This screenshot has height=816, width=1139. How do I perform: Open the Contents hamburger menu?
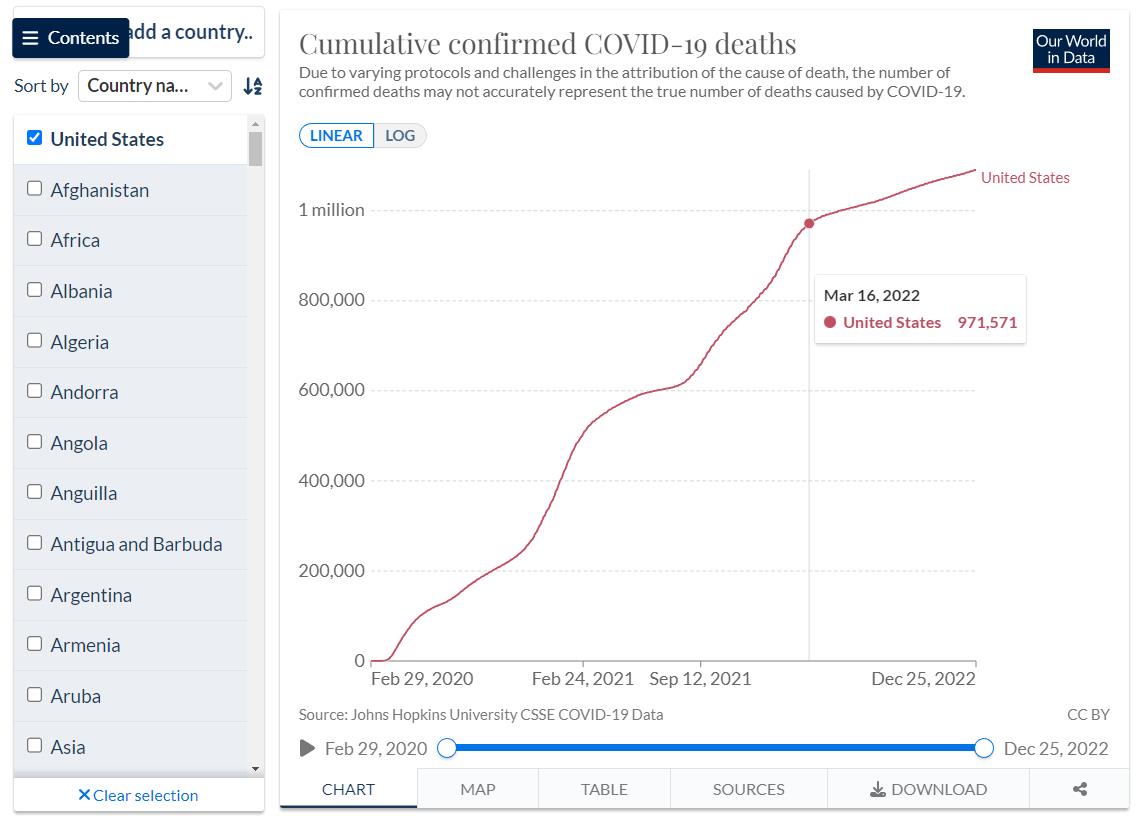(70, 38)
